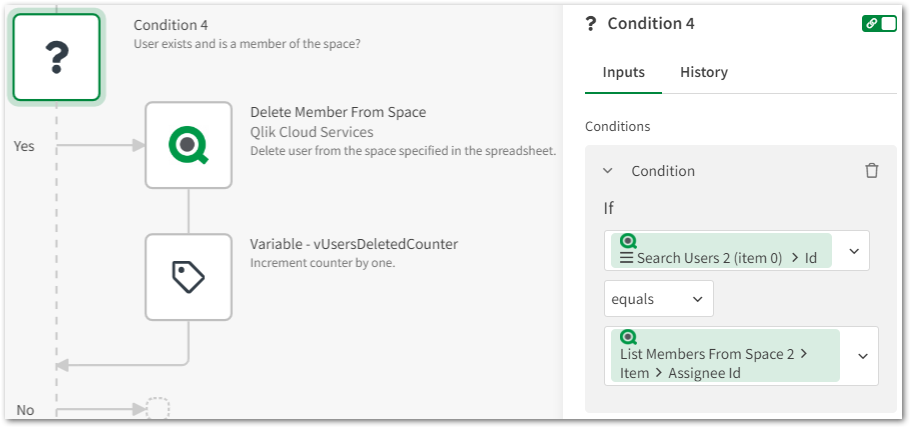This screenshot has height=428, width=911.
Task: Click the Qlik icon above Search Users 2
Action: [x=628, y=241]
